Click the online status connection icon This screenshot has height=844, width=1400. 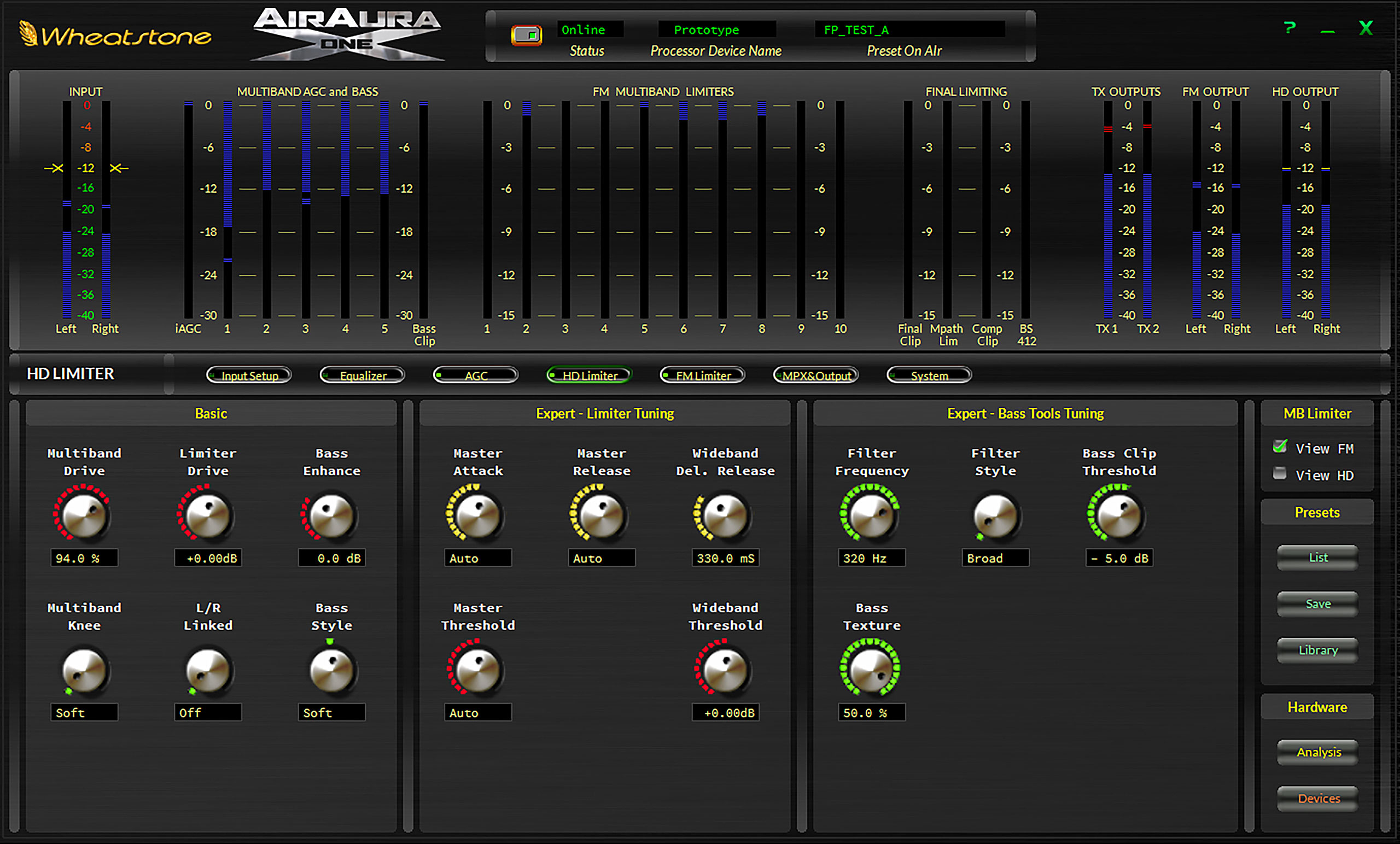(x=527, y=36)
